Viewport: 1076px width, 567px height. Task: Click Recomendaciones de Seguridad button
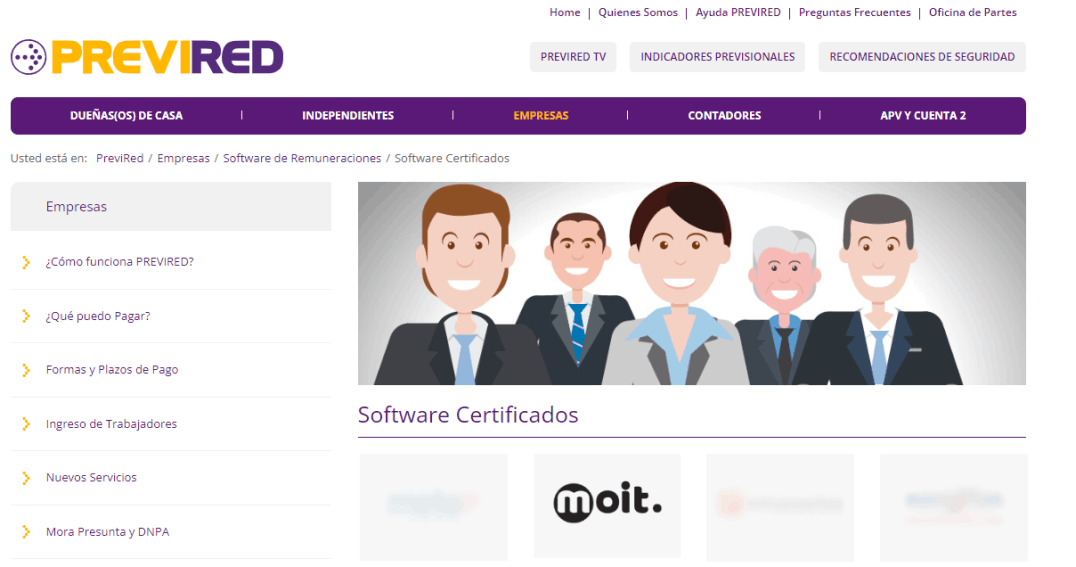point(922,57)
